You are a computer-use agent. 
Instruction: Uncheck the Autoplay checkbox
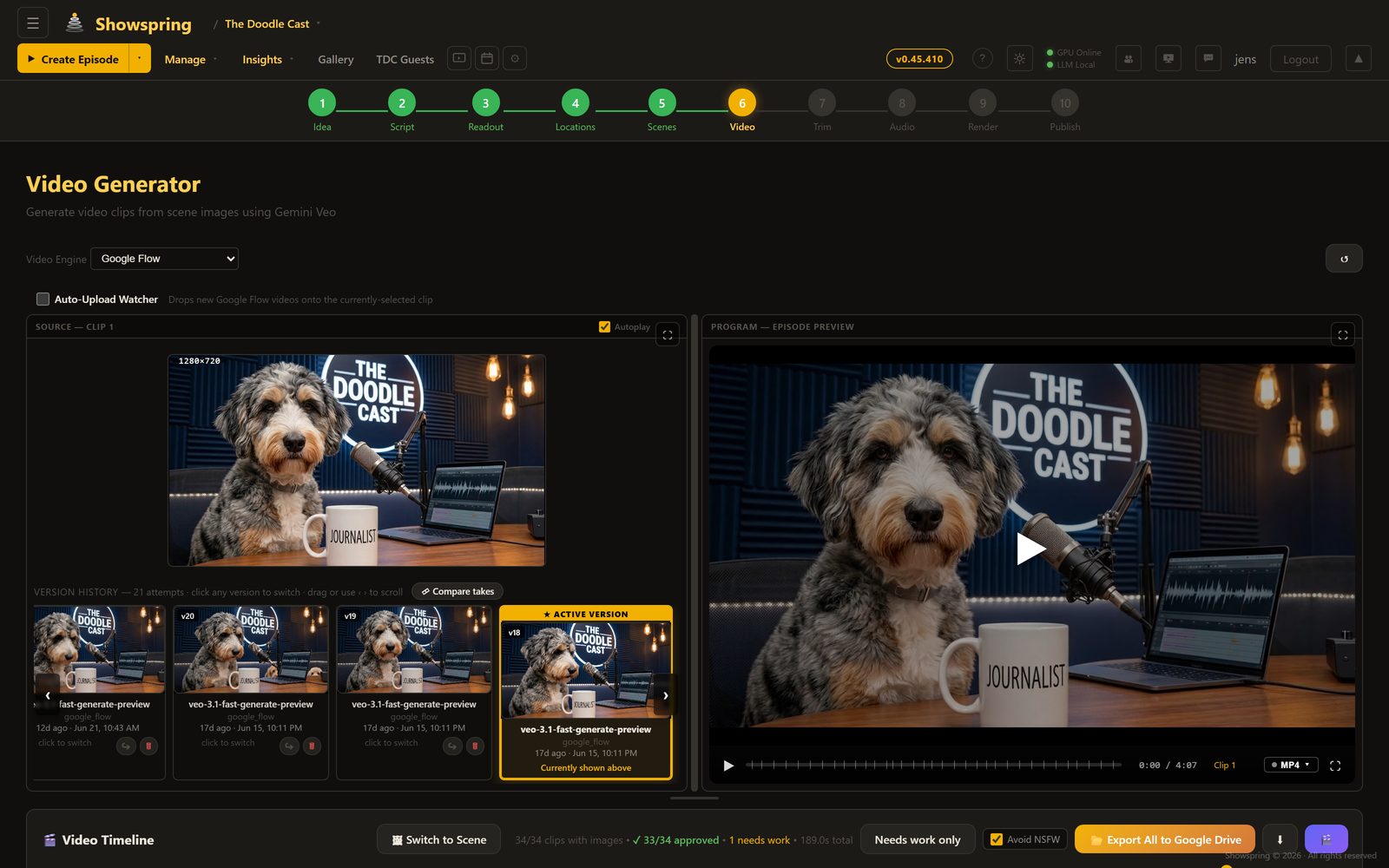tap(605, 327)
